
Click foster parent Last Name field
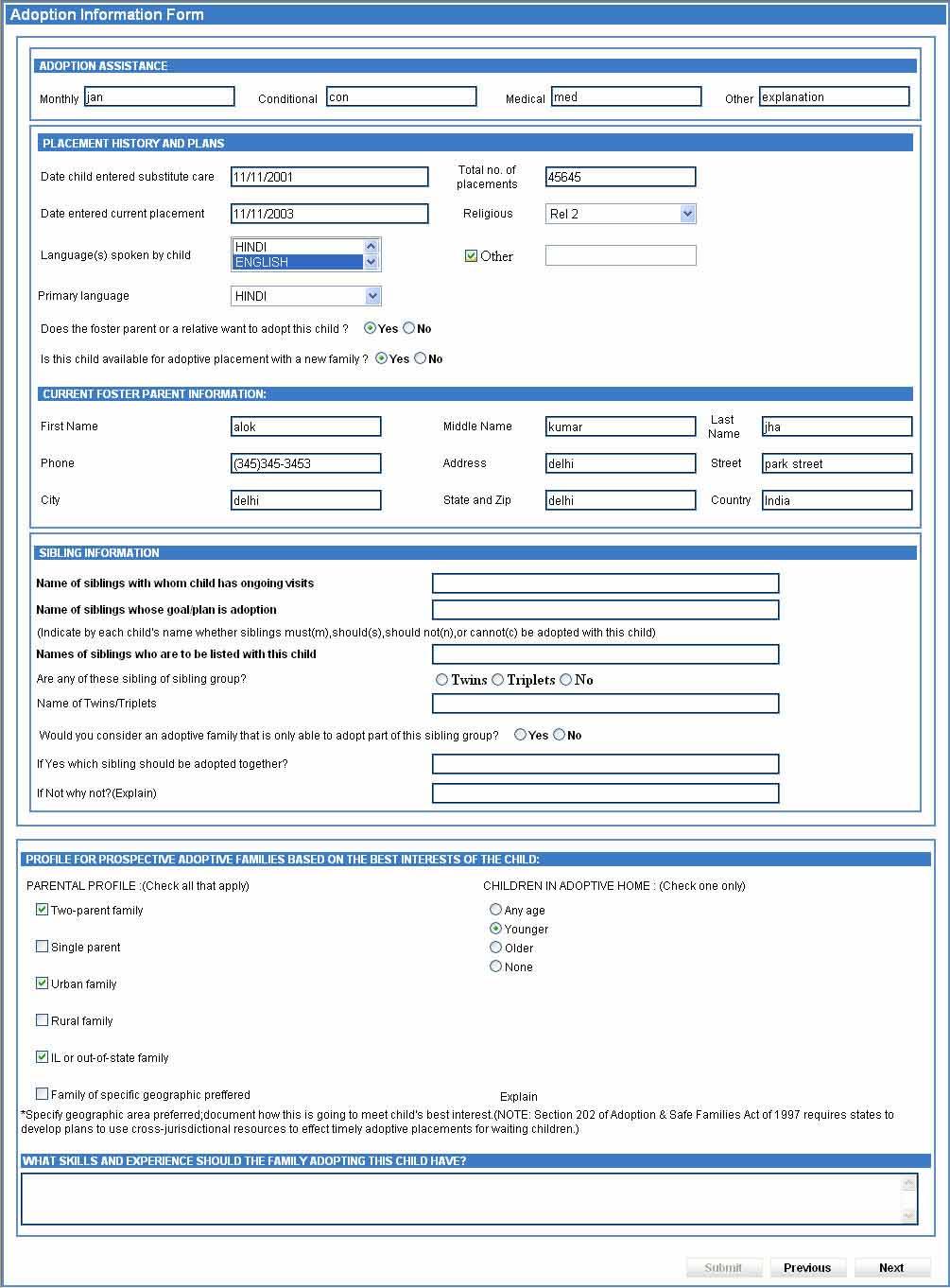[x=837, y=426]
